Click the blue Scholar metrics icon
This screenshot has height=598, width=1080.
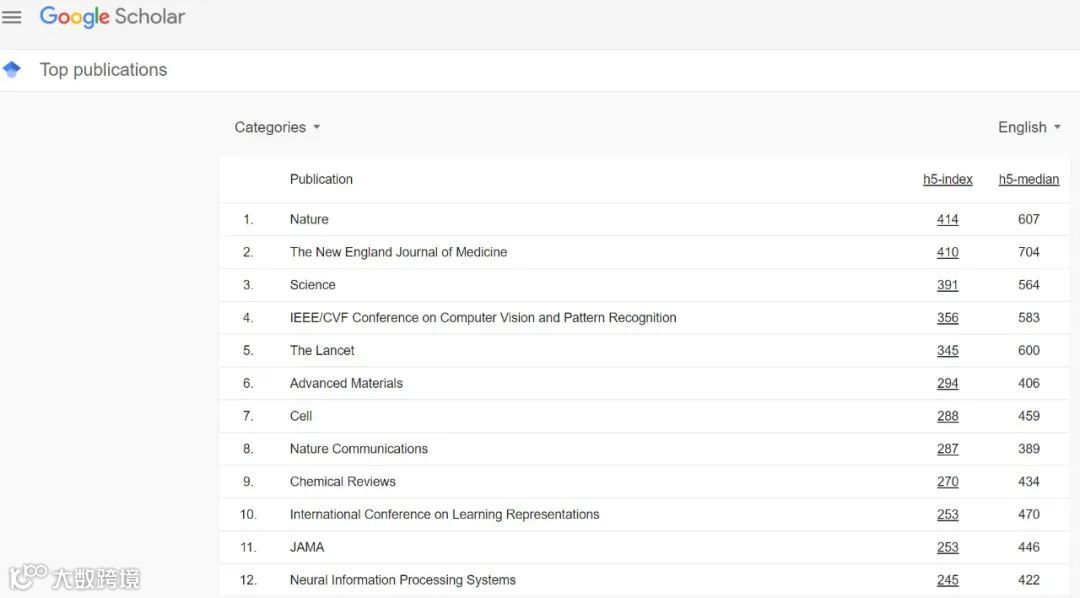coord(12,70)
